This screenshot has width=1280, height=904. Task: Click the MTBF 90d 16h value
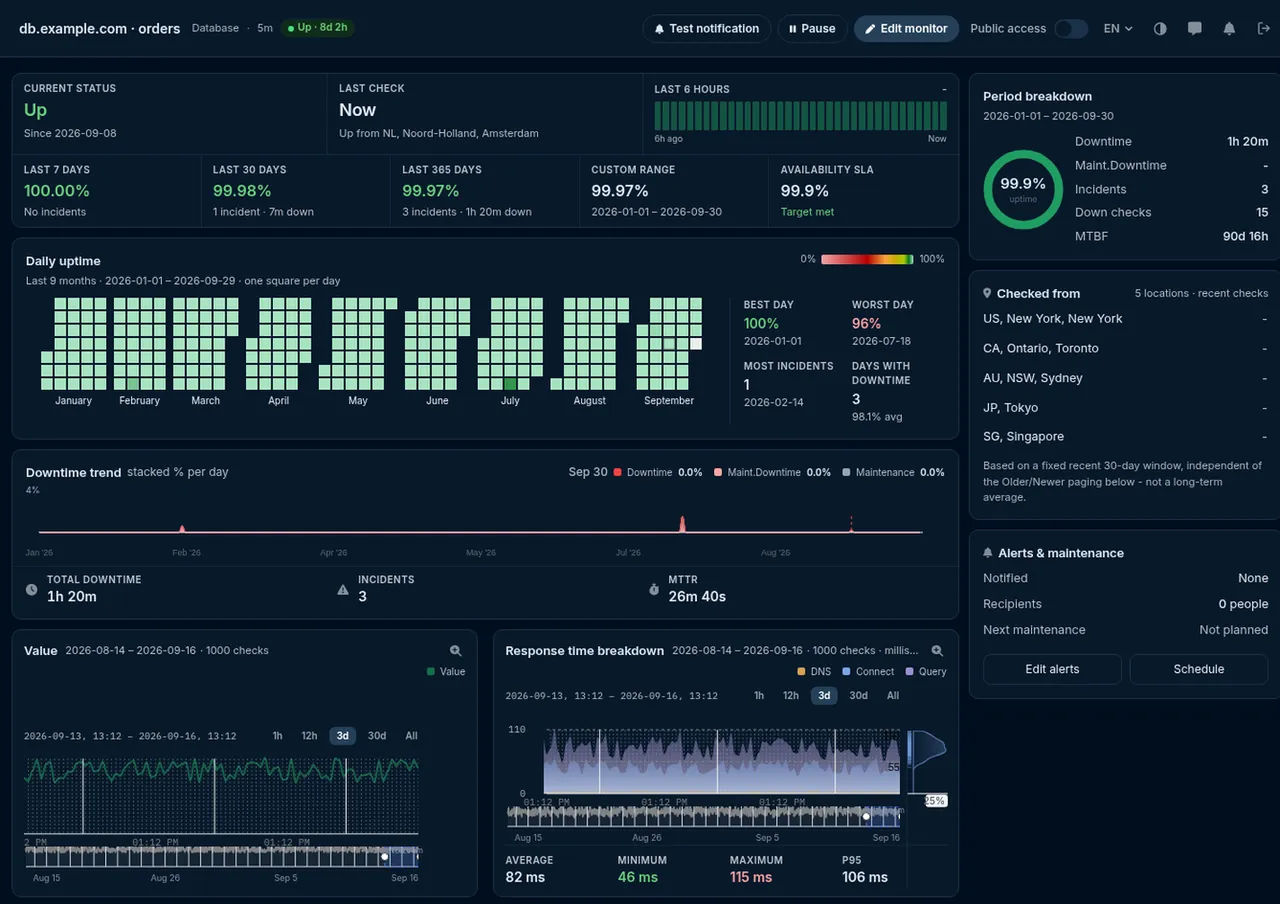click(1246, 236)
